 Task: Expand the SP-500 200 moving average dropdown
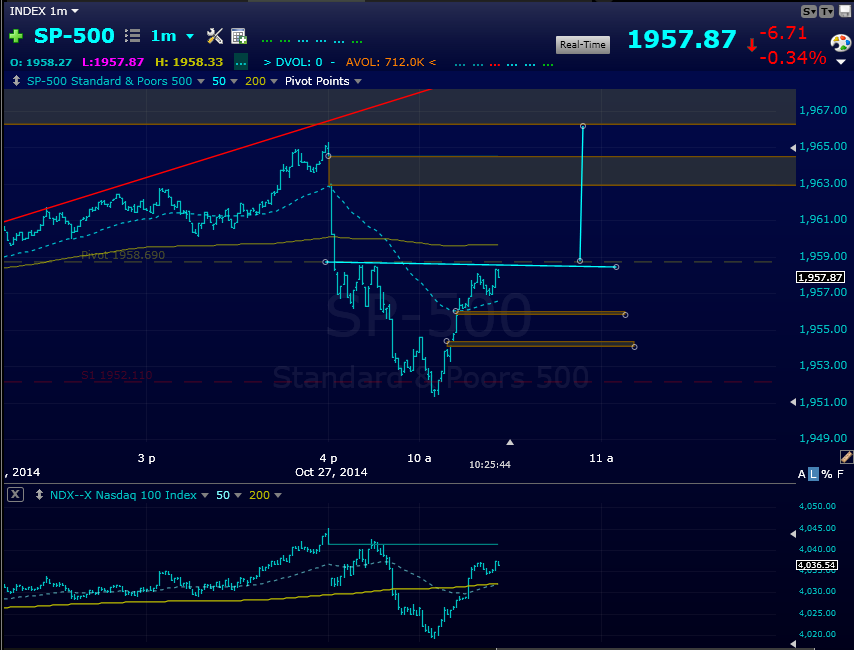click(x=274, y=81)
